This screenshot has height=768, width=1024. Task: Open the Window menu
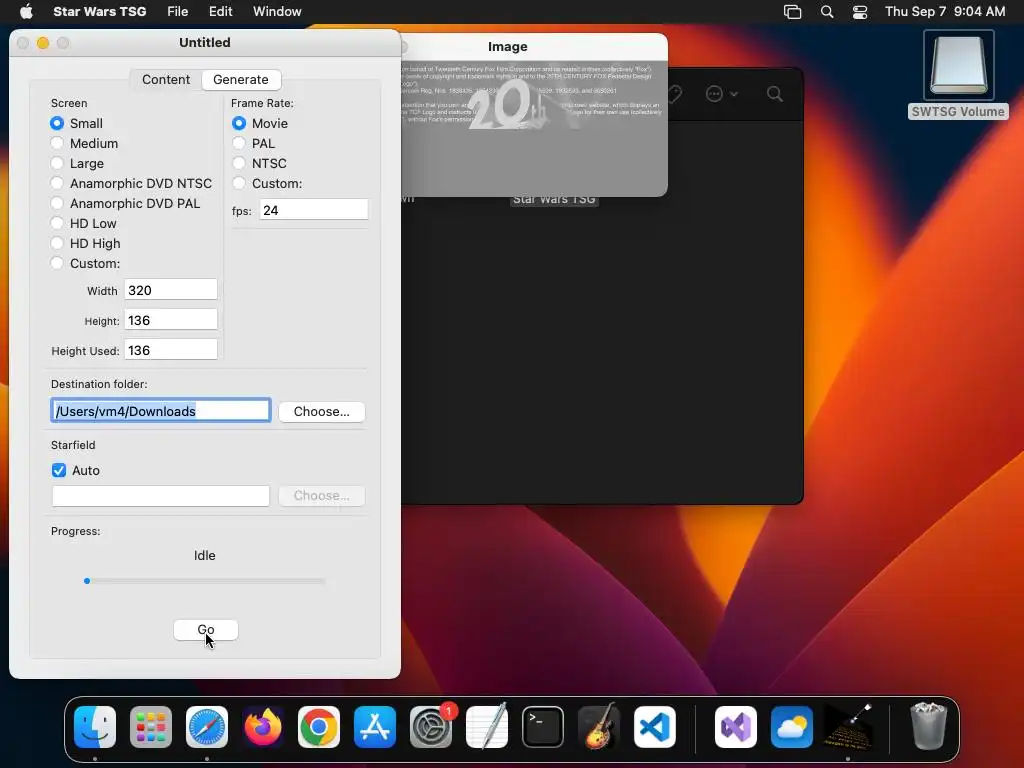click(x=277, y=12)
